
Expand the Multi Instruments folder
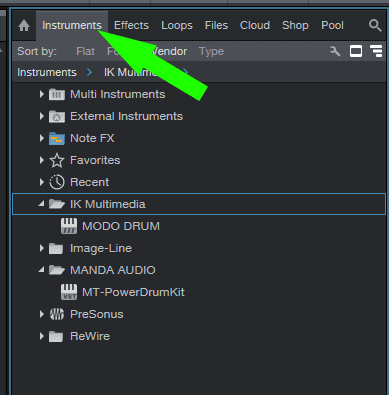pos(41,94)
